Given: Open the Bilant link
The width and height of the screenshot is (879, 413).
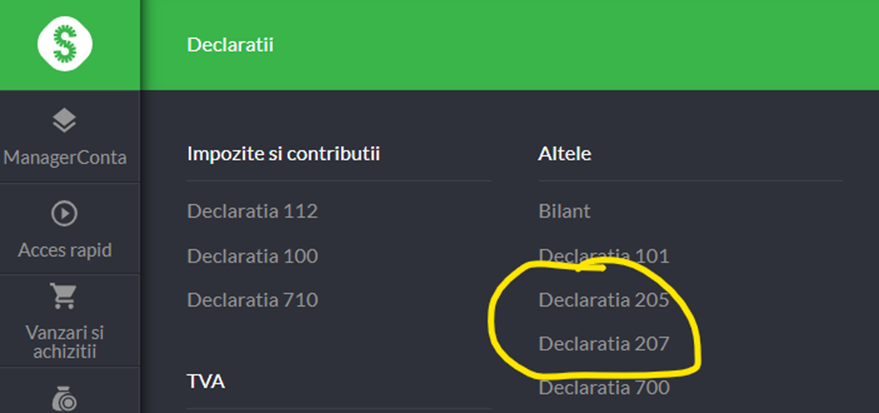Looking at the screenshot, I should click(565, 211).
